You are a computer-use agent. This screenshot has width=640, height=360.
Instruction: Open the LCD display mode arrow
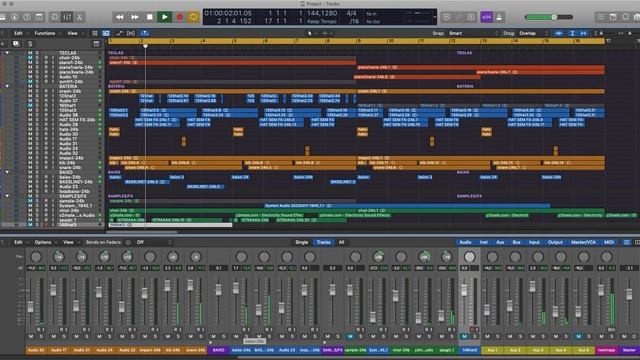434,17
